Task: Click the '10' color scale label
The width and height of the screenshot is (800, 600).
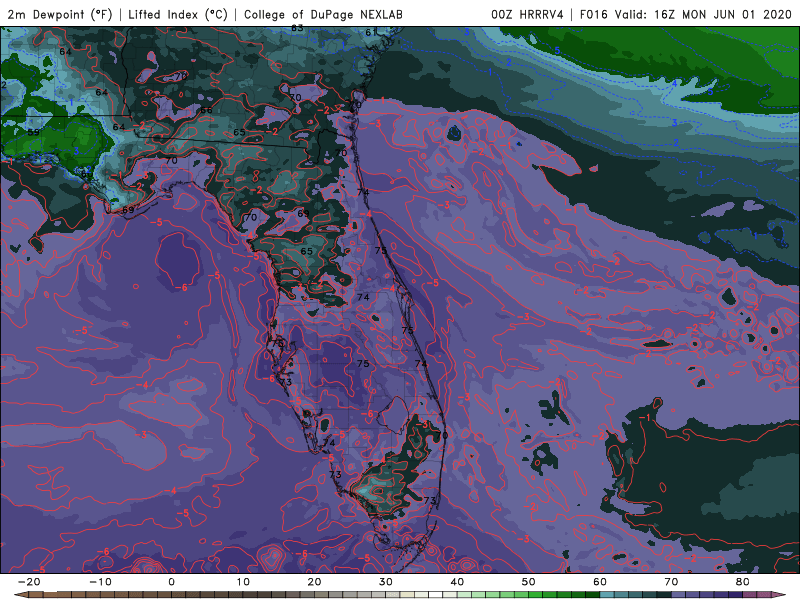Action: pos(243,582)
